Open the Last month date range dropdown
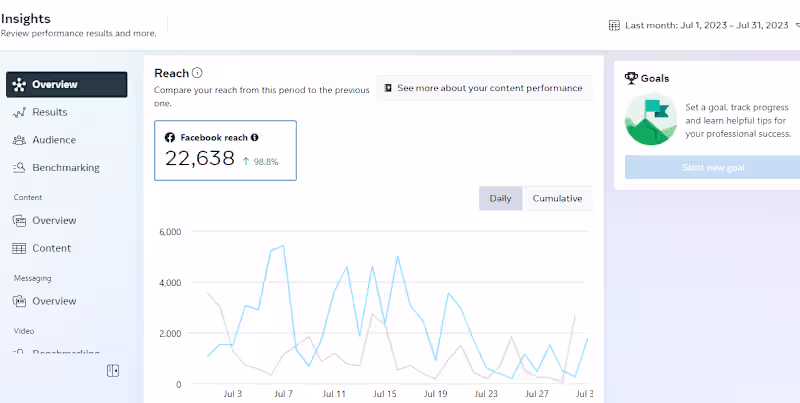 click(x=706, y=25)
